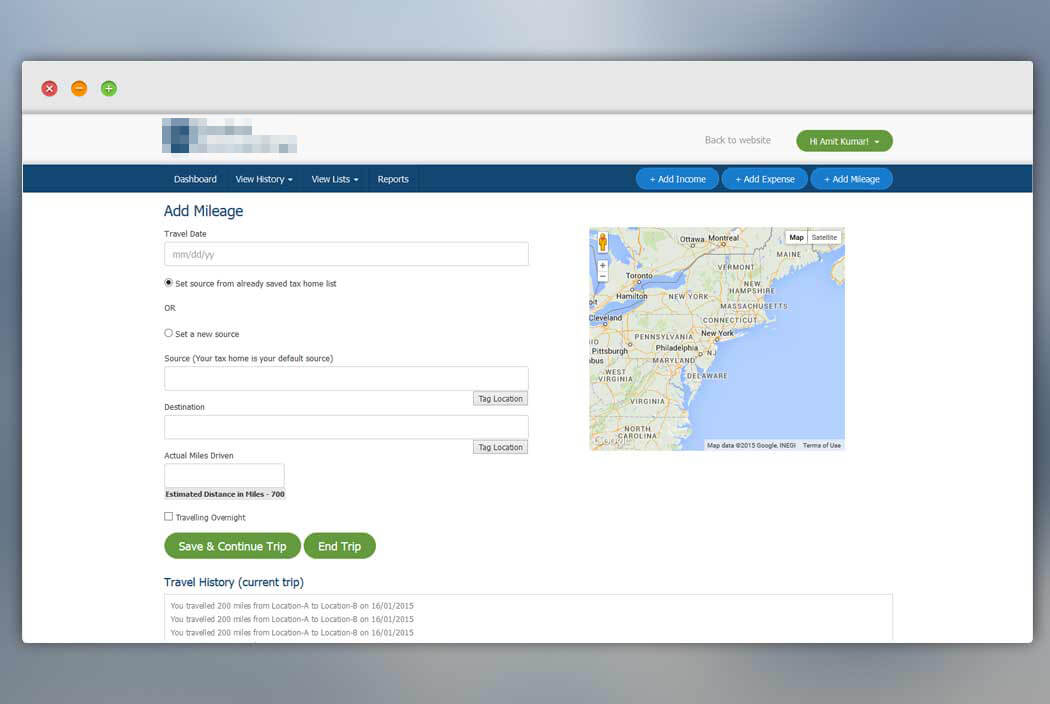The image size is (1050, 704).
Task: Click the blurred site logo in header
Action: click(229, 135)
